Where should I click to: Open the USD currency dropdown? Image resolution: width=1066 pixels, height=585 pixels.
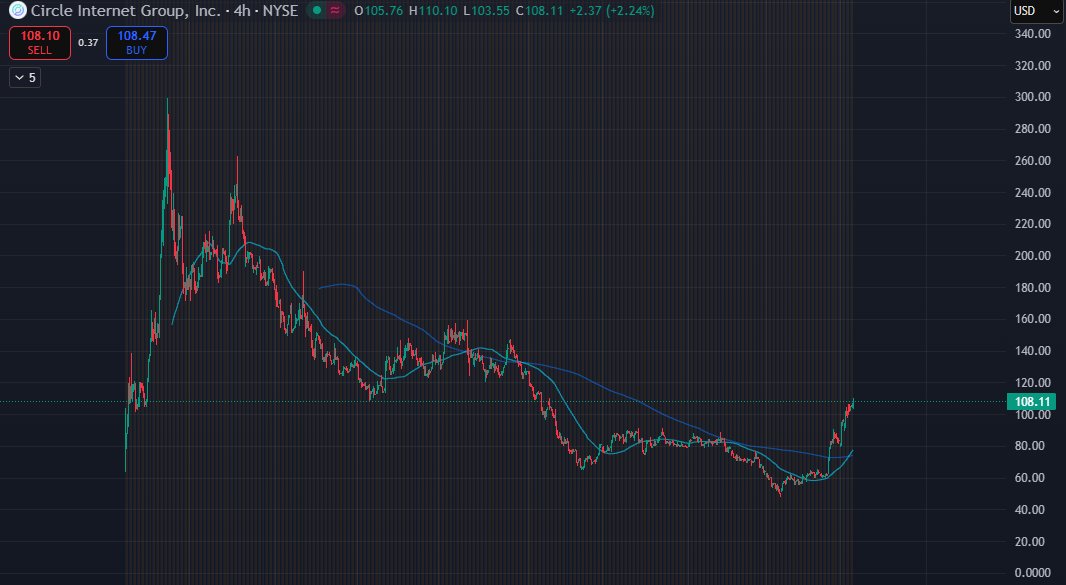[1037, 11]
